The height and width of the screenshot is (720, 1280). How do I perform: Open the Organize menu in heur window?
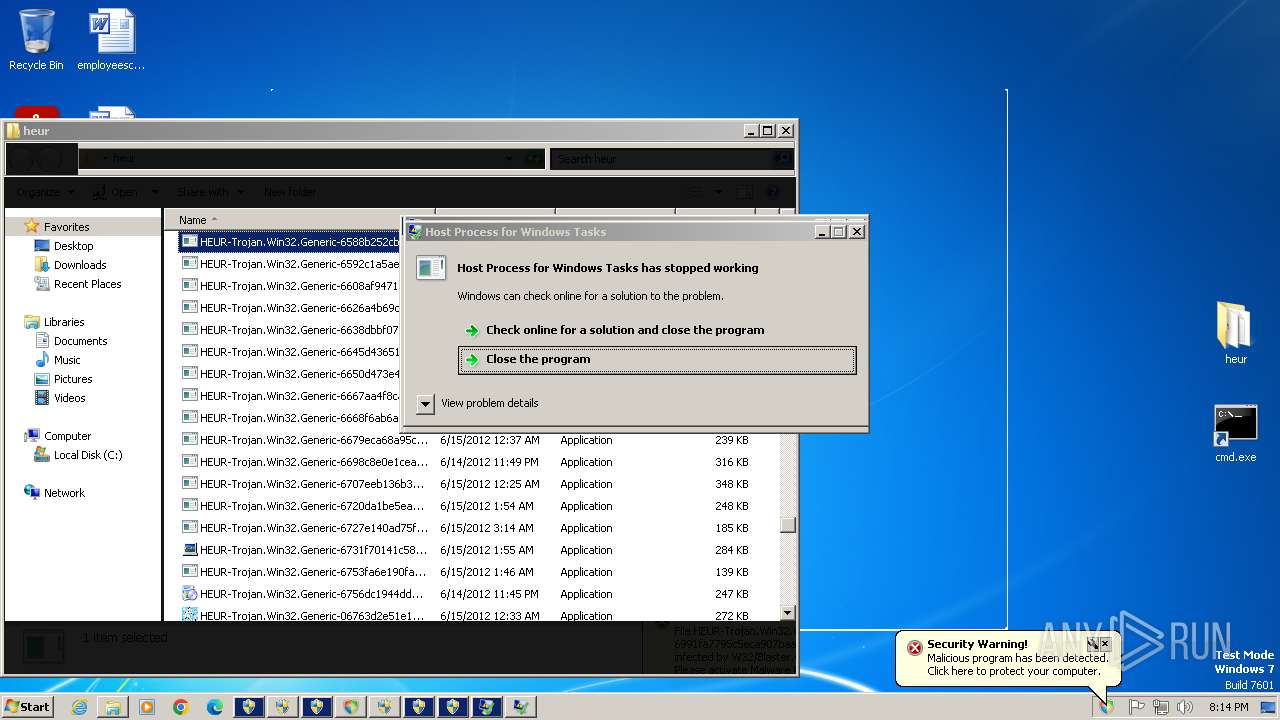[45, 192]
